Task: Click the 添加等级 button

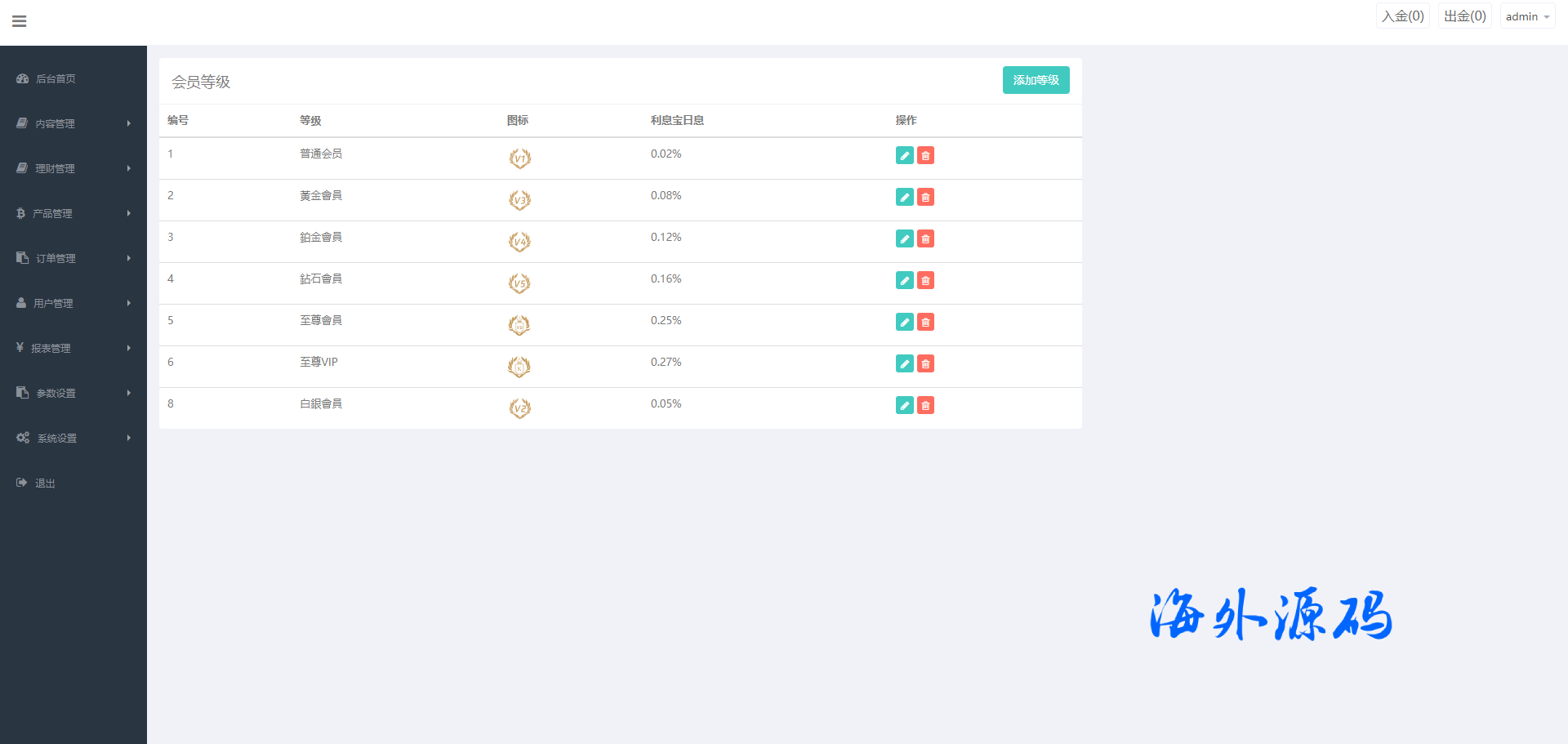Action: click(x=1036, y=80)
